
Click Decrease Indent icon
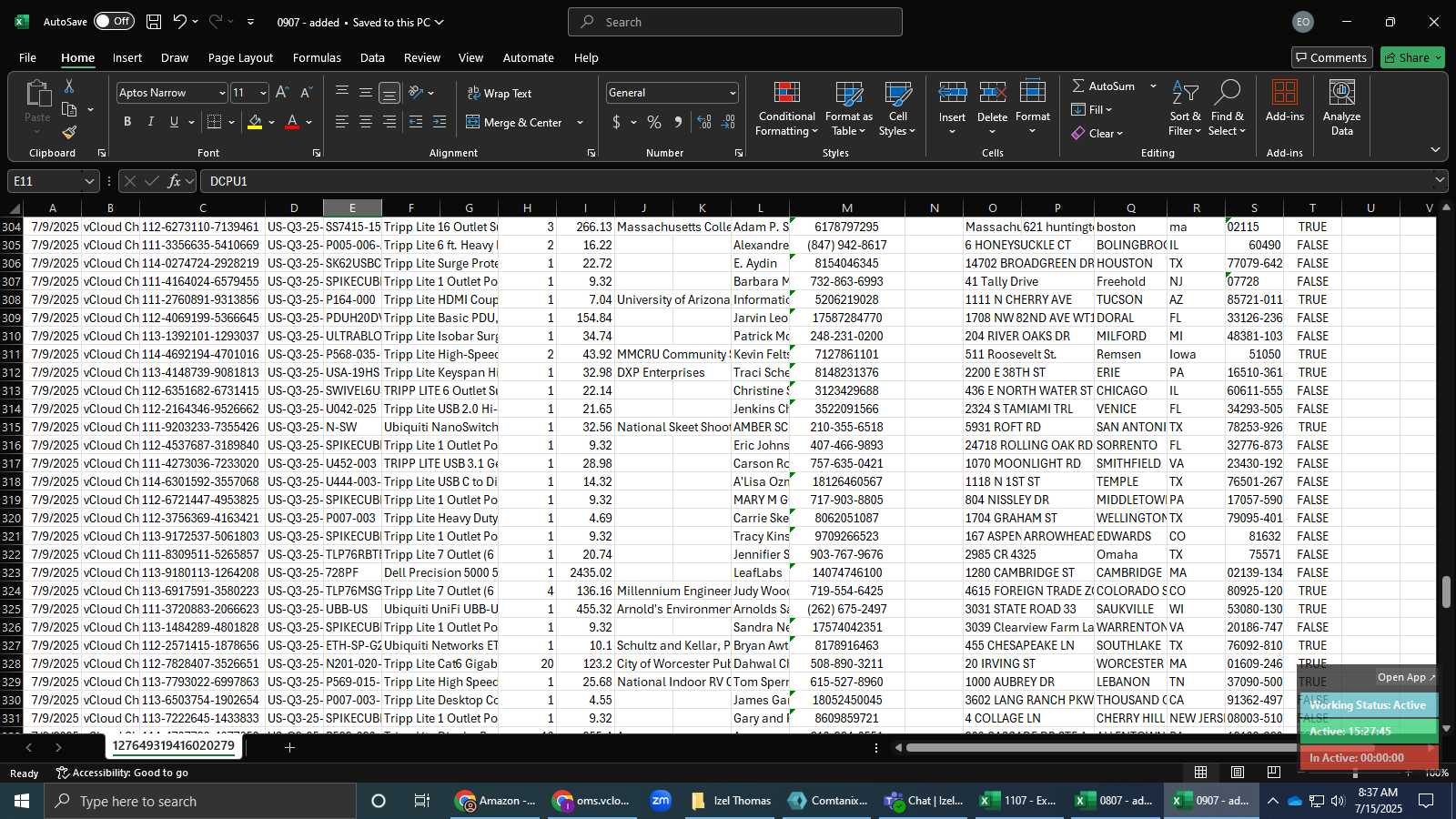click(x=416, y=122)
